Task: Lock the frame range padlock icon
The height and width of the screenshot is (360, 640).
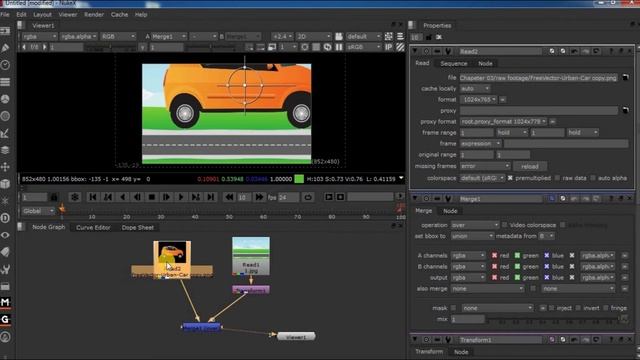Action: 53,198
